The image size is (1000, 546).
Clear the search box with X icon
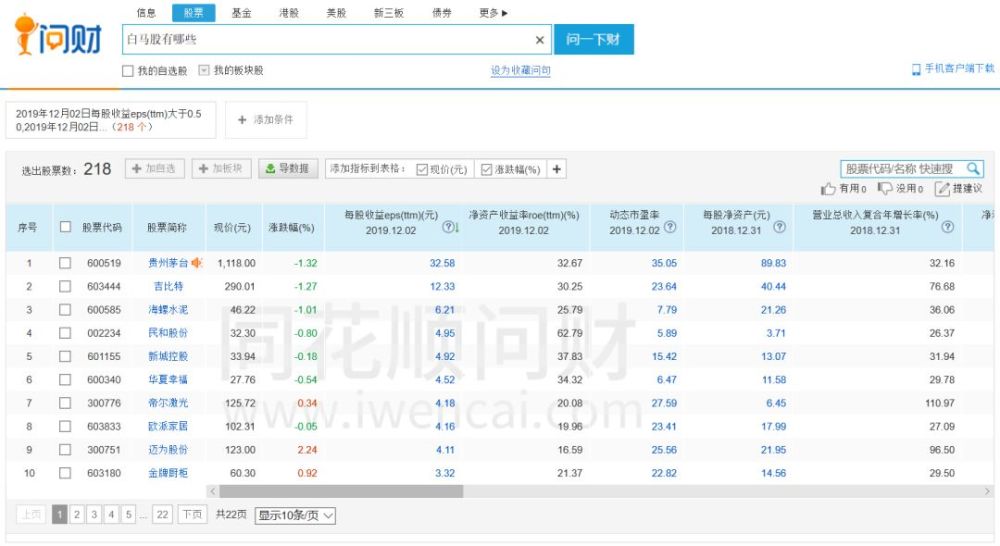pyautogui.click(x=540, y=40)
